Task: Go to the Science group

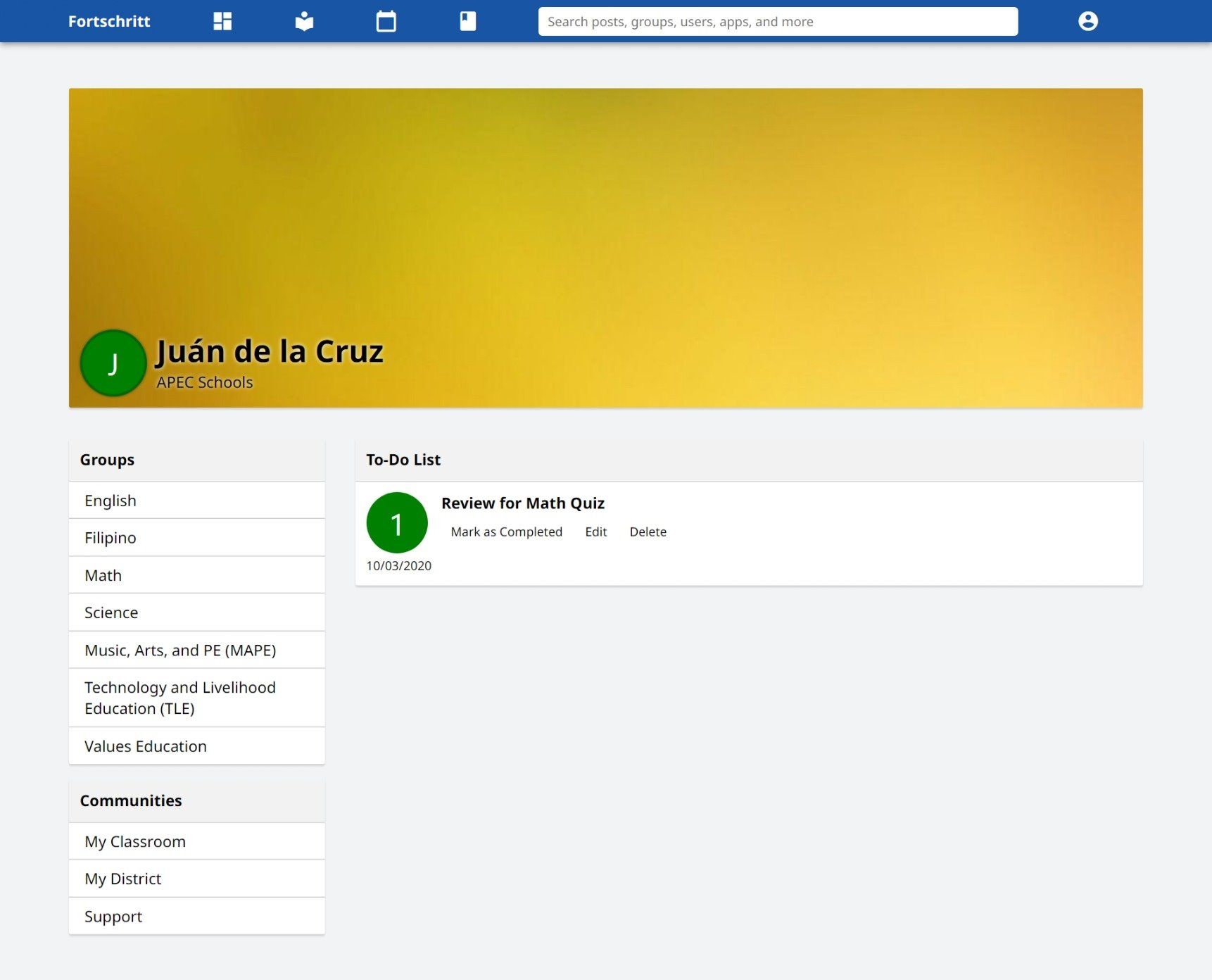Action: pos(111,612)
